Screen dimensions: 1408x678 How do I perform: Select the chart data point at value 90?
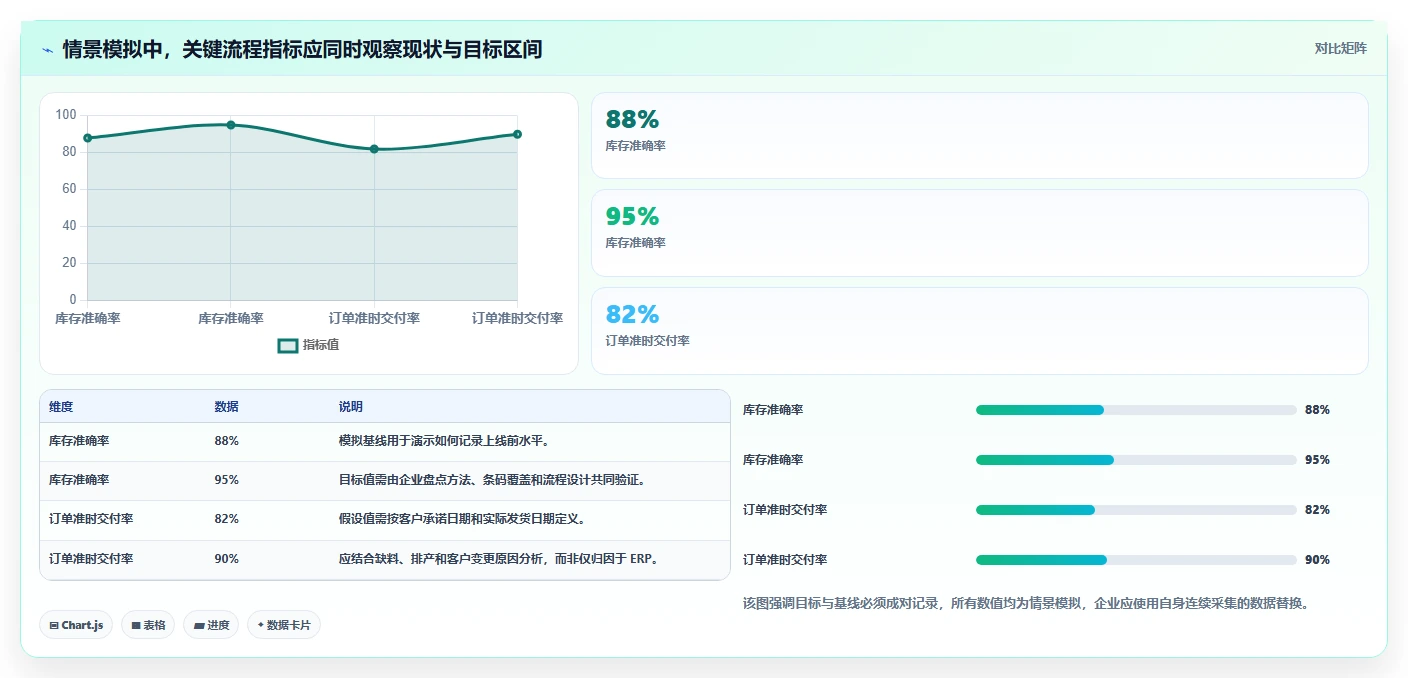[517, 134]
